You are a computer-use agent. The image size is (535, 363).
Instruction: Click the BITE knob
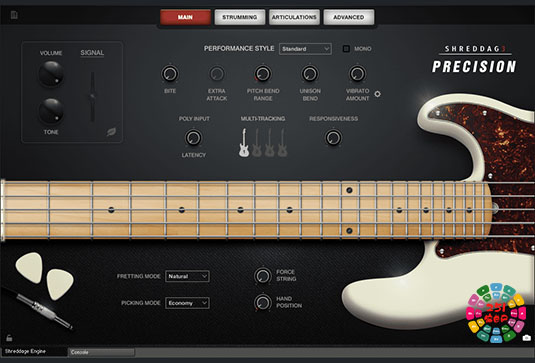coord(170,74)
